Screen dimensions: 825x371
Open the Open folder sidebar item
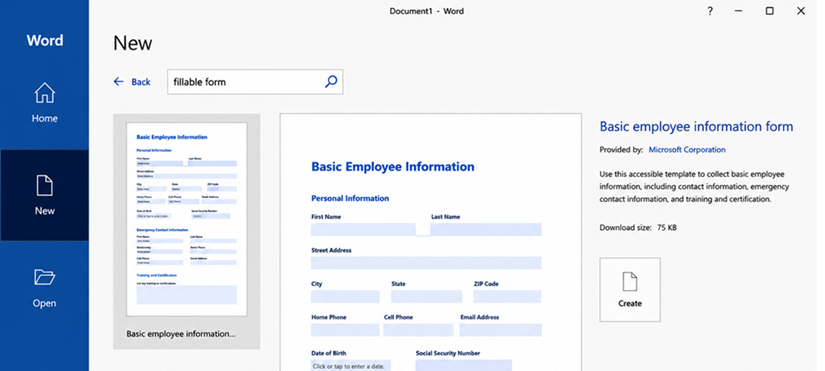tap(44, 288)
